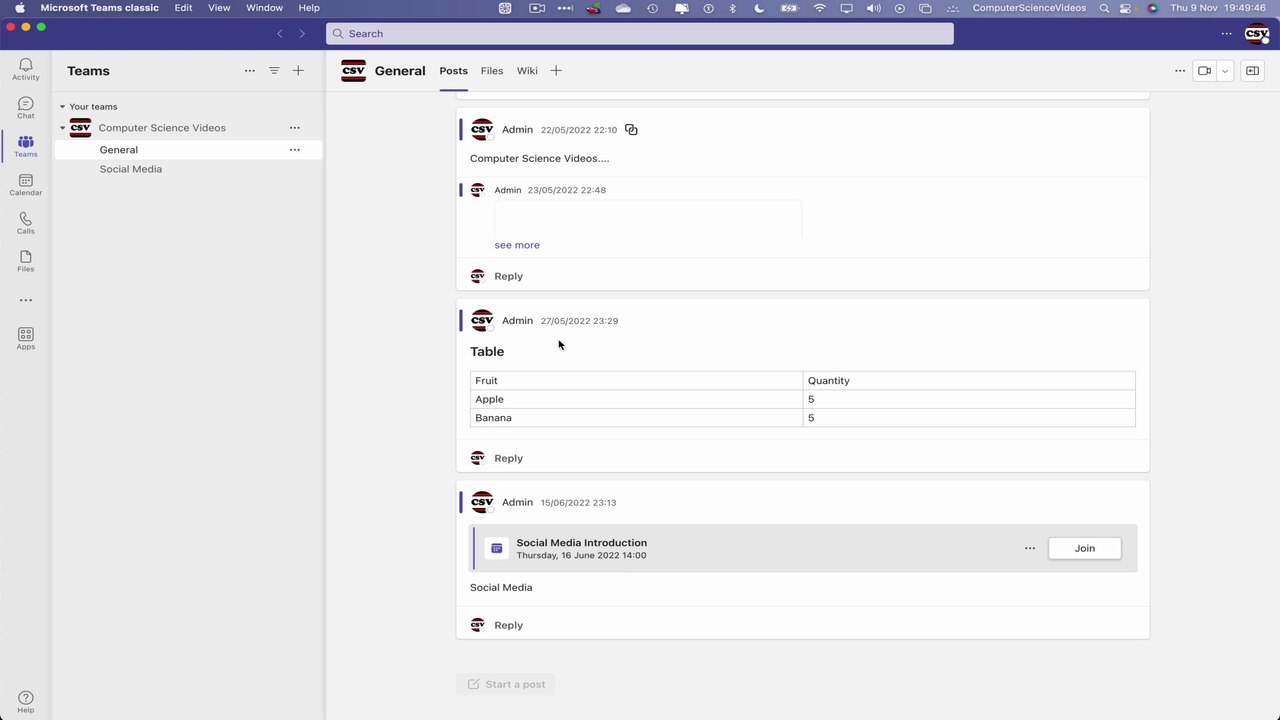Click the CSV profile avatar
The image size is (1280, 720).
click(x=1257, y=34)
